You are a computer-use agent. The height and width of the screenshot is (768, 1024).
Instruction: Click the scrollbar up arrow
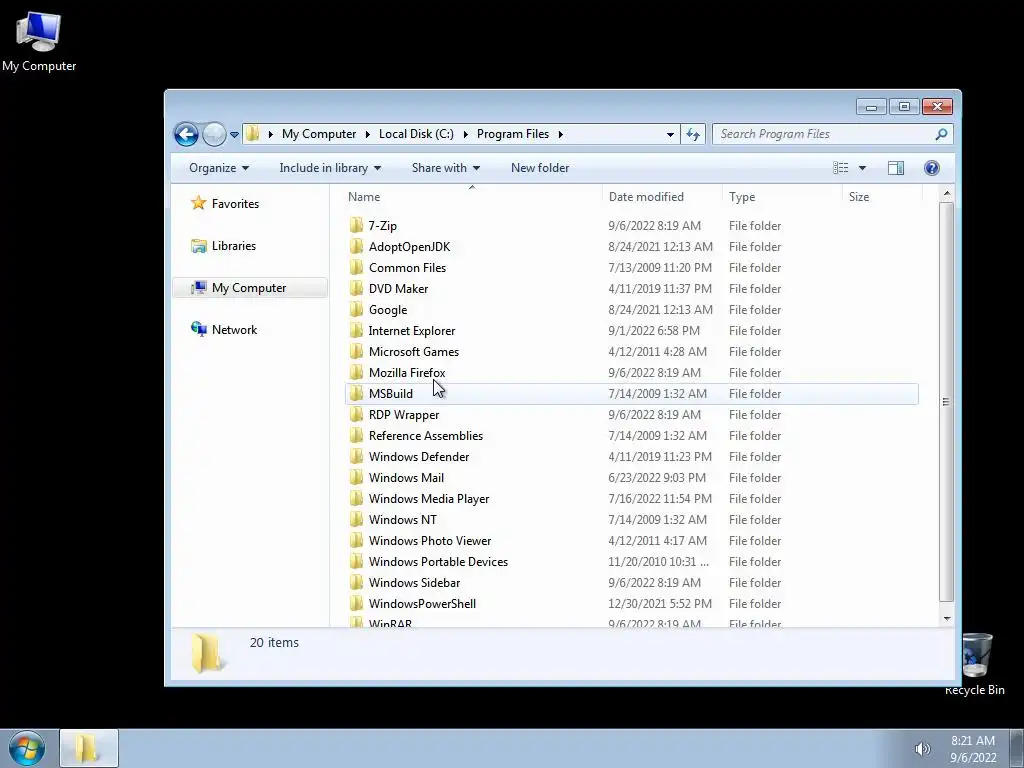coord(946,194)
